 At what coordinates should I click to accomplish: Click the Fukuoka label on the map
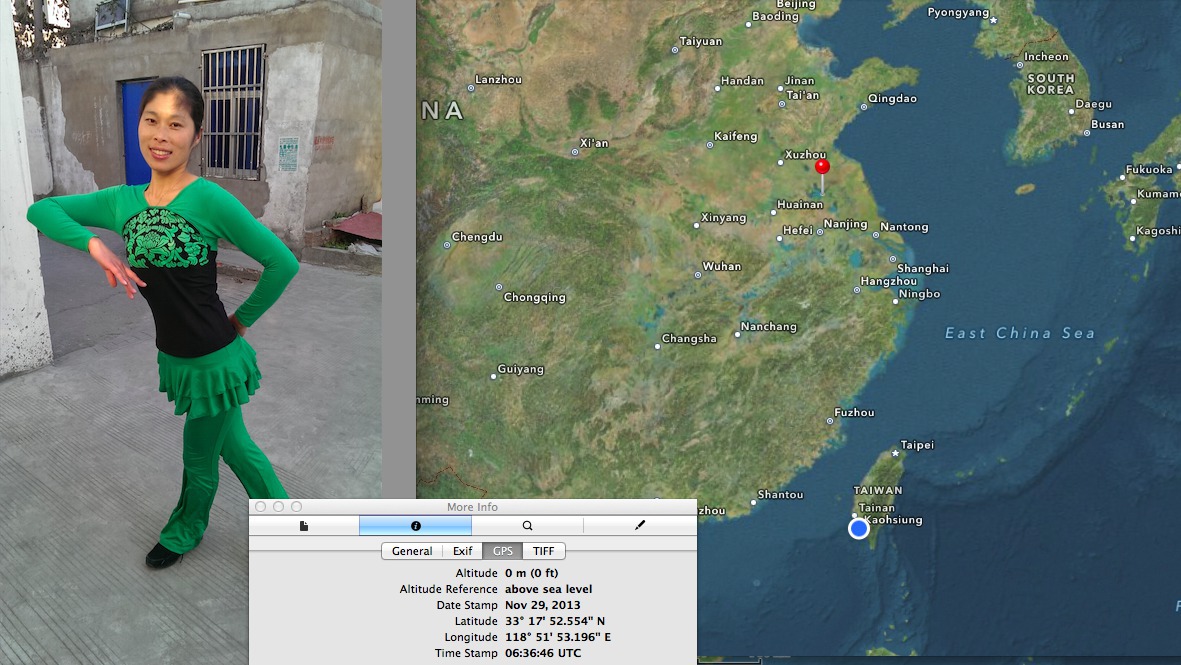pos(1149,169)
